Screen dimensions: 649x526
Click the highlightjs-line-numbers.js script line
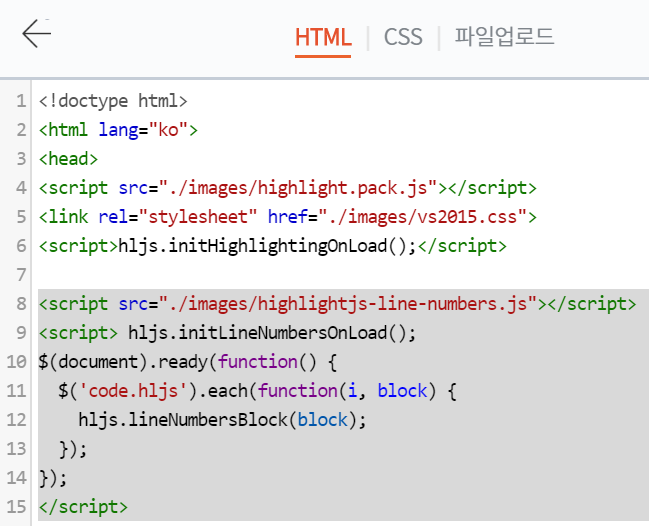(x=337, y=304)
